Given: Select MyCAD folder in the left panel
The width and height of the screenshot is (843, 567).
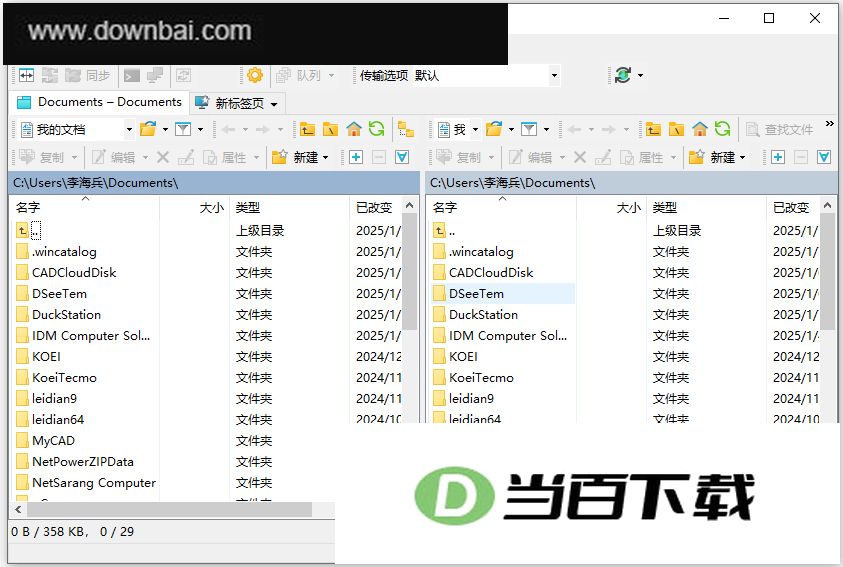Looking at the screenshot, I should click(x=53, y=441).
